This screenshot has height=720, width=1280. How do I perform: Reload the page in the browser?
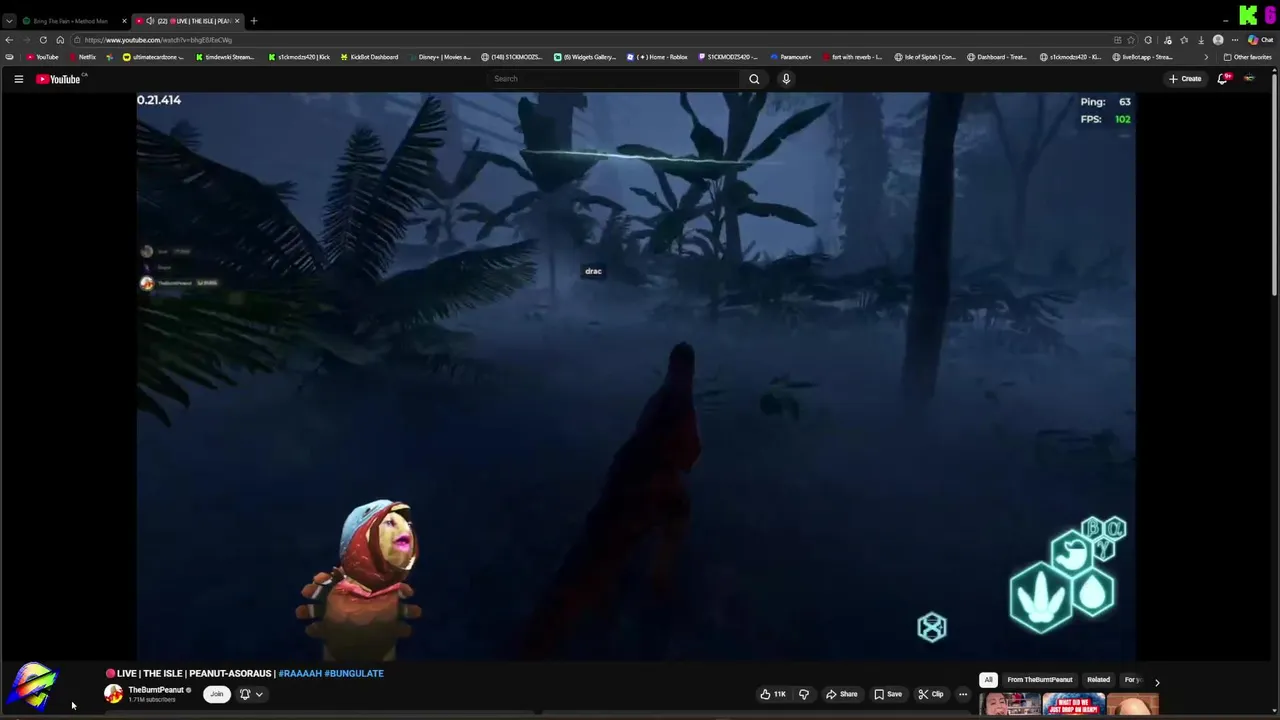(x=43, y=40)
